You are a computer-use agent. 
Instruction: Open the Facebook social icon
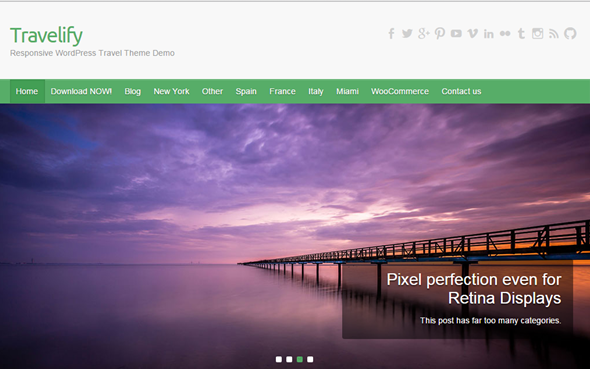click(391, 34)
